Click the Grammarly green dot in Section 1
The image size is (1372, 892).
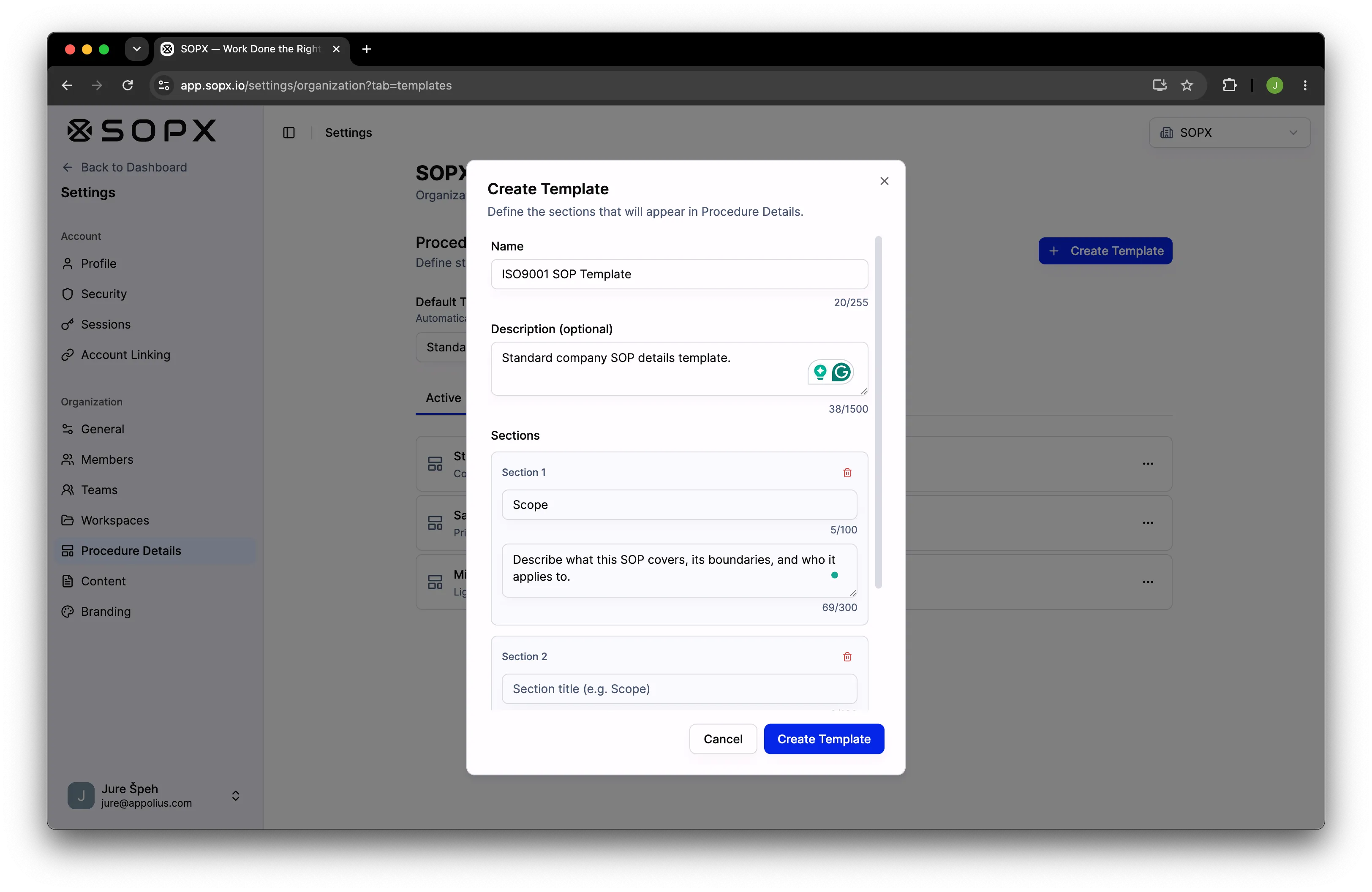[834, 575]
